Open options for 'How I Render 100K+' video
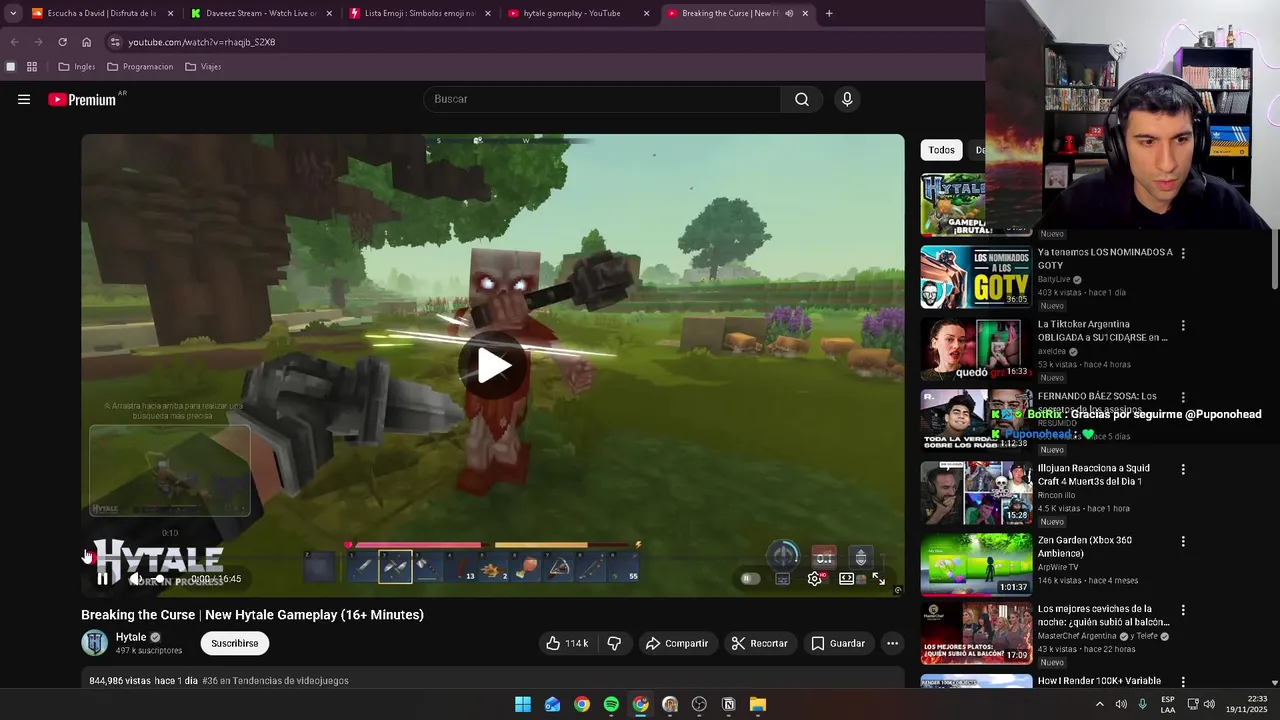The image size is (1280, 720). (1183, 682)
